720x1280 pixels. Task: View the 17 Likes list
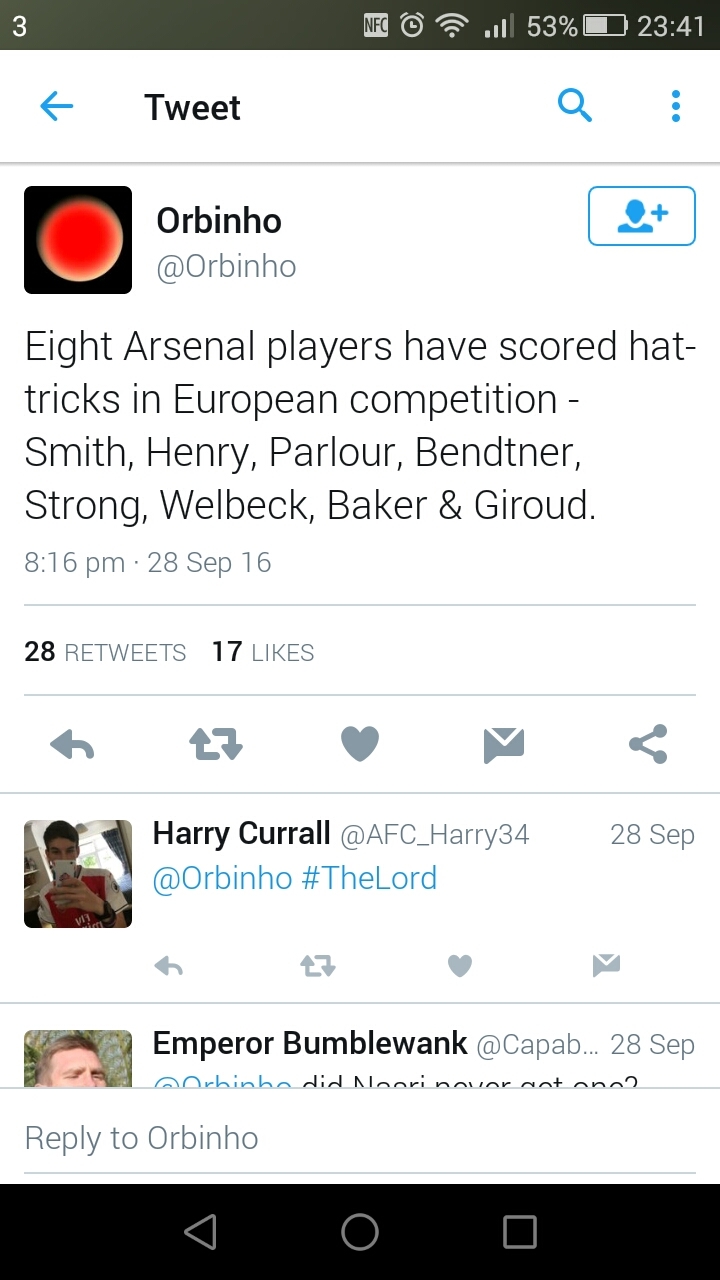(x=263, y=652)
